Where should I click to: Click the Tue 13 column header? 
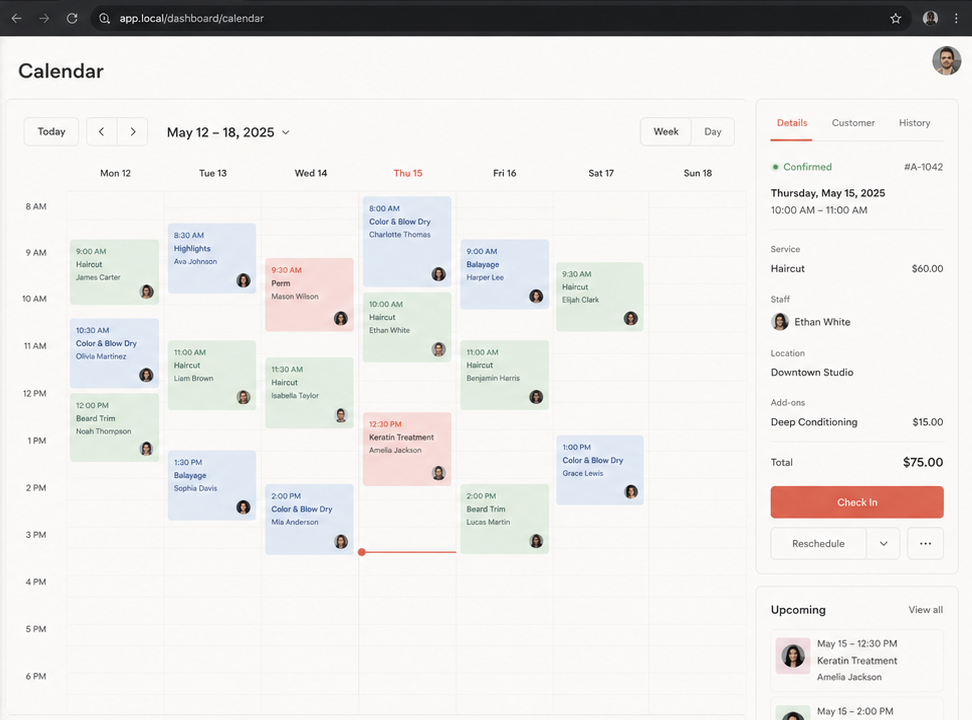point(213,173)
